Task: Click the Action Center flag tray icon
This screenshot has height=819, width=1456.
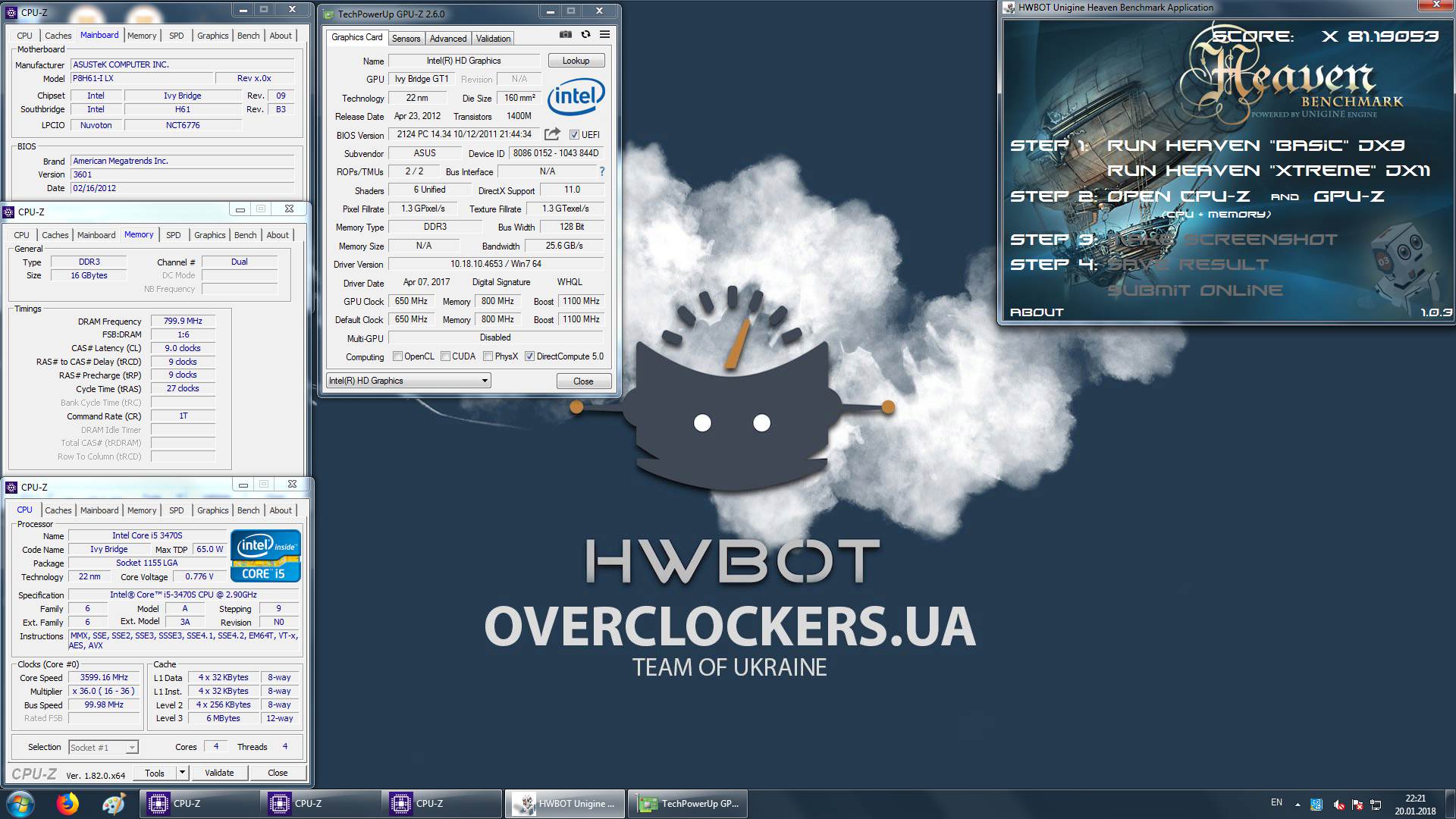Action: point(1357,805)
